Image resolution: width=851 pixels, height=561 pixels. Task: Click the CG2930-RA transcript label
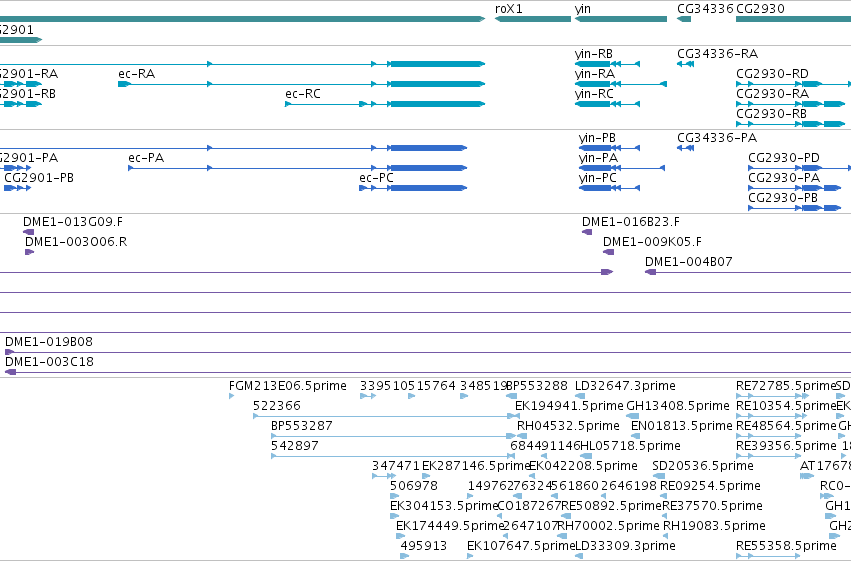coord(772,94)
